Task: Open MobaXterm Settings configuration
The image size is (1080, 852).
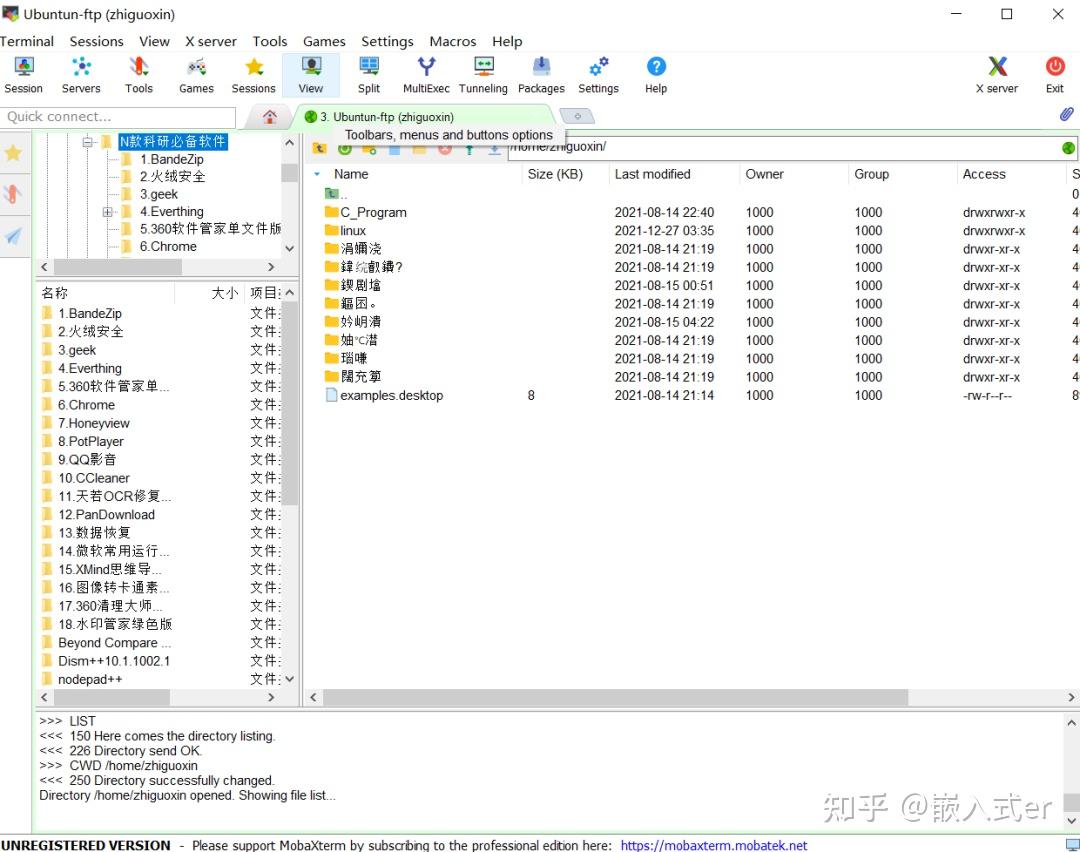Action: (x=598, y=72)
